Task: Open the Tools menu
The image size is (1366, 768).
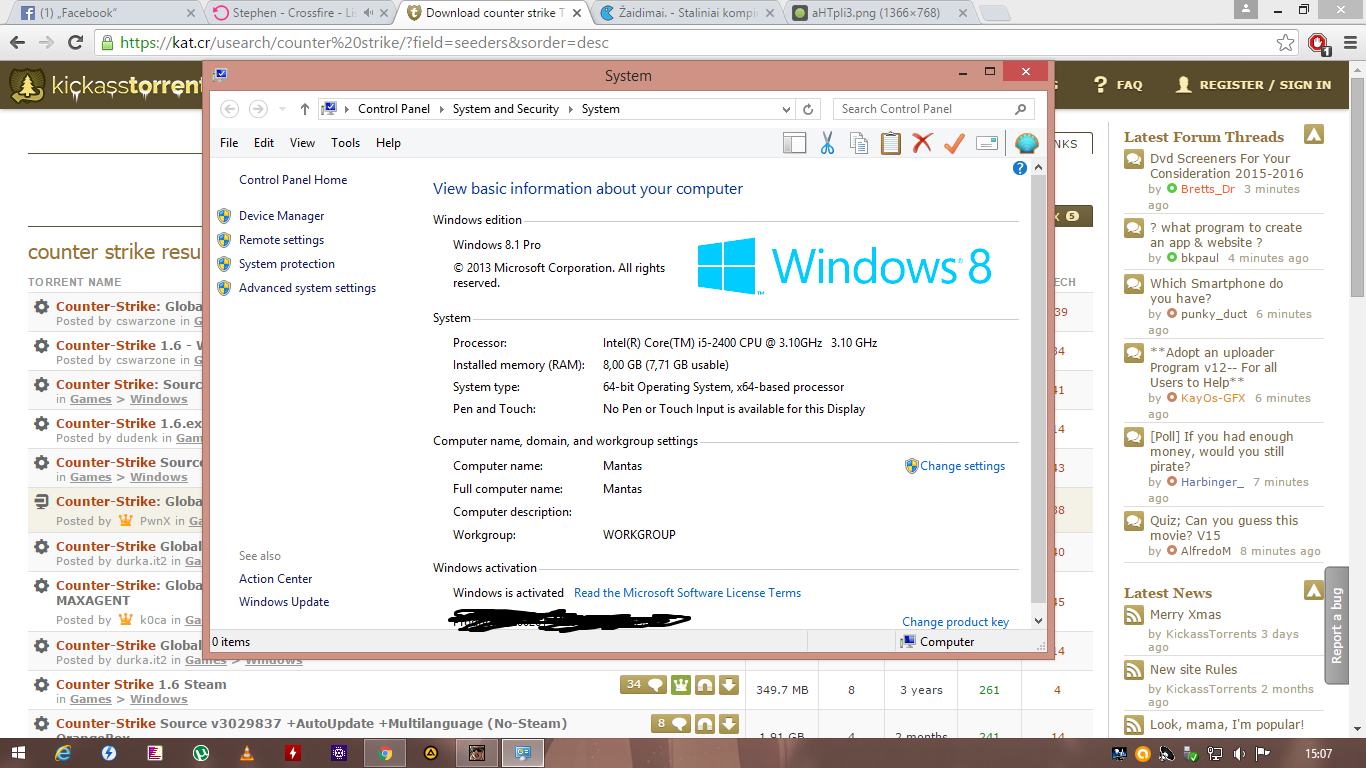Action: click(346, 143)
